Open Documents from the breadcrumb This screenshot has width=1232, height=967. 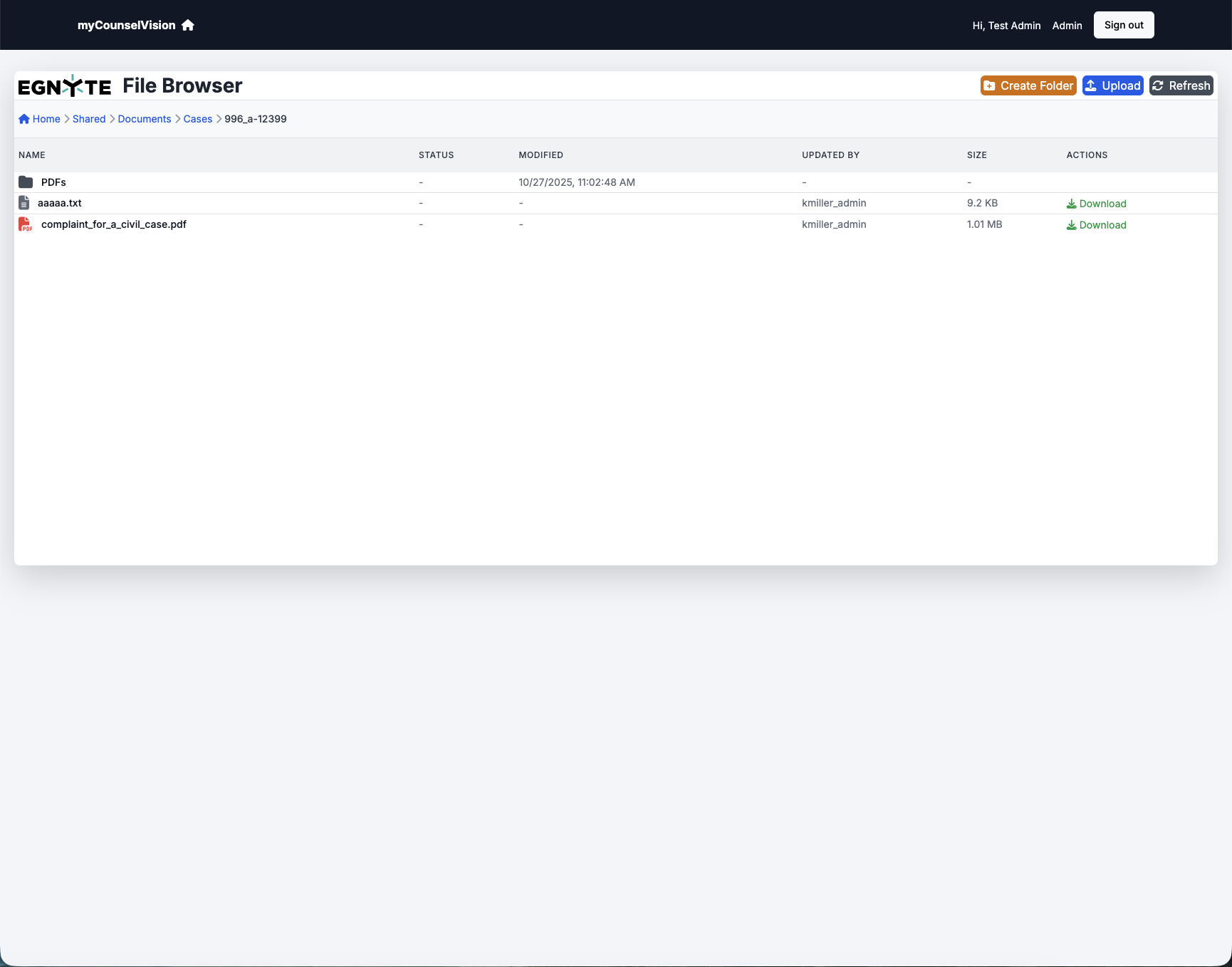pyautogui.click(x=144, y=119)
